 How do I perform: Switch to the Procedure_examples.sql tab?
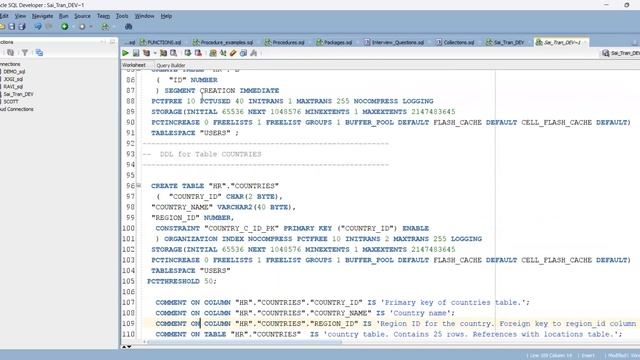point(223,42)
